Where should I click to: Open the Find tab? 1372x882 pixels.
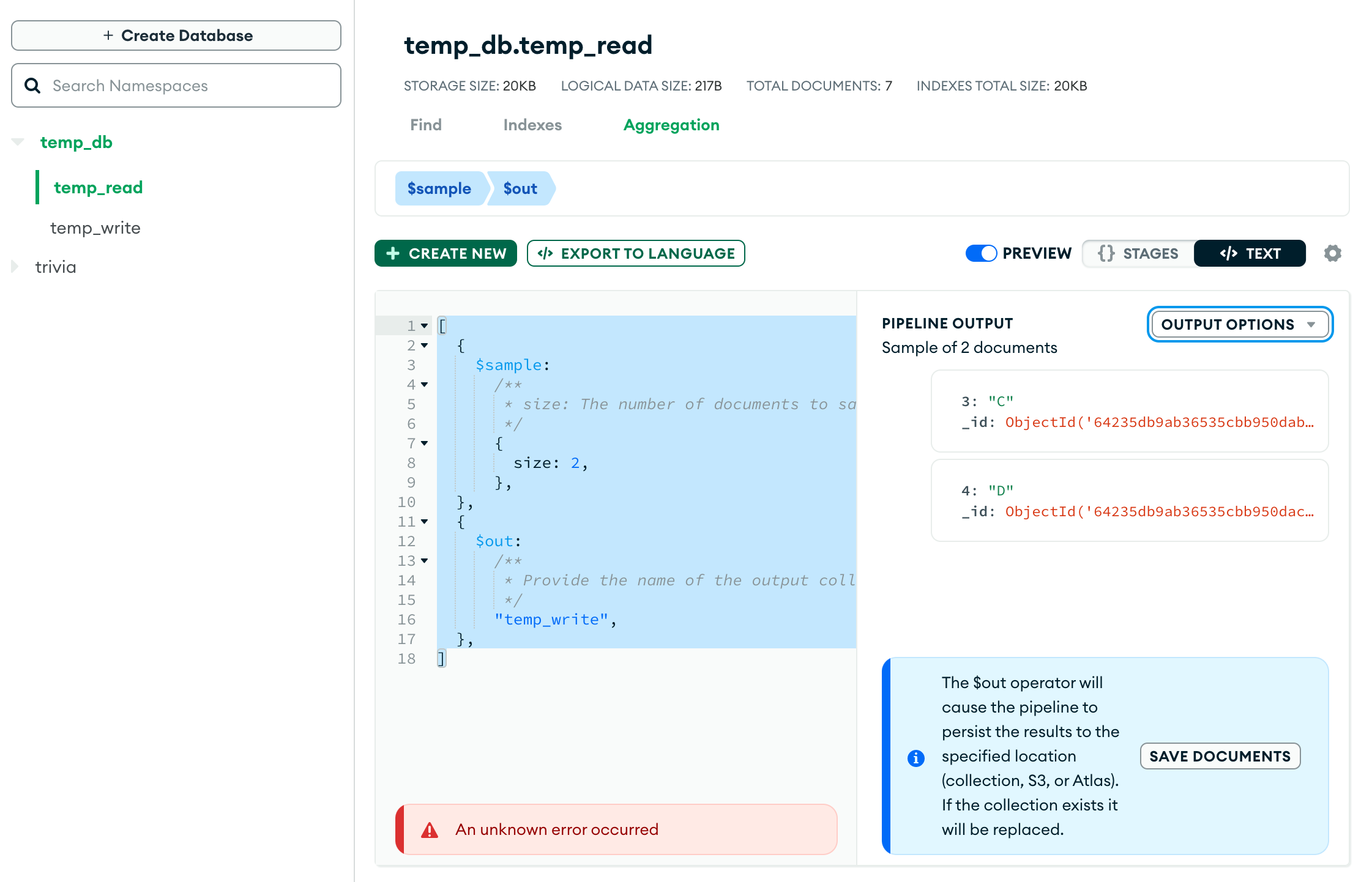(426, 125)
